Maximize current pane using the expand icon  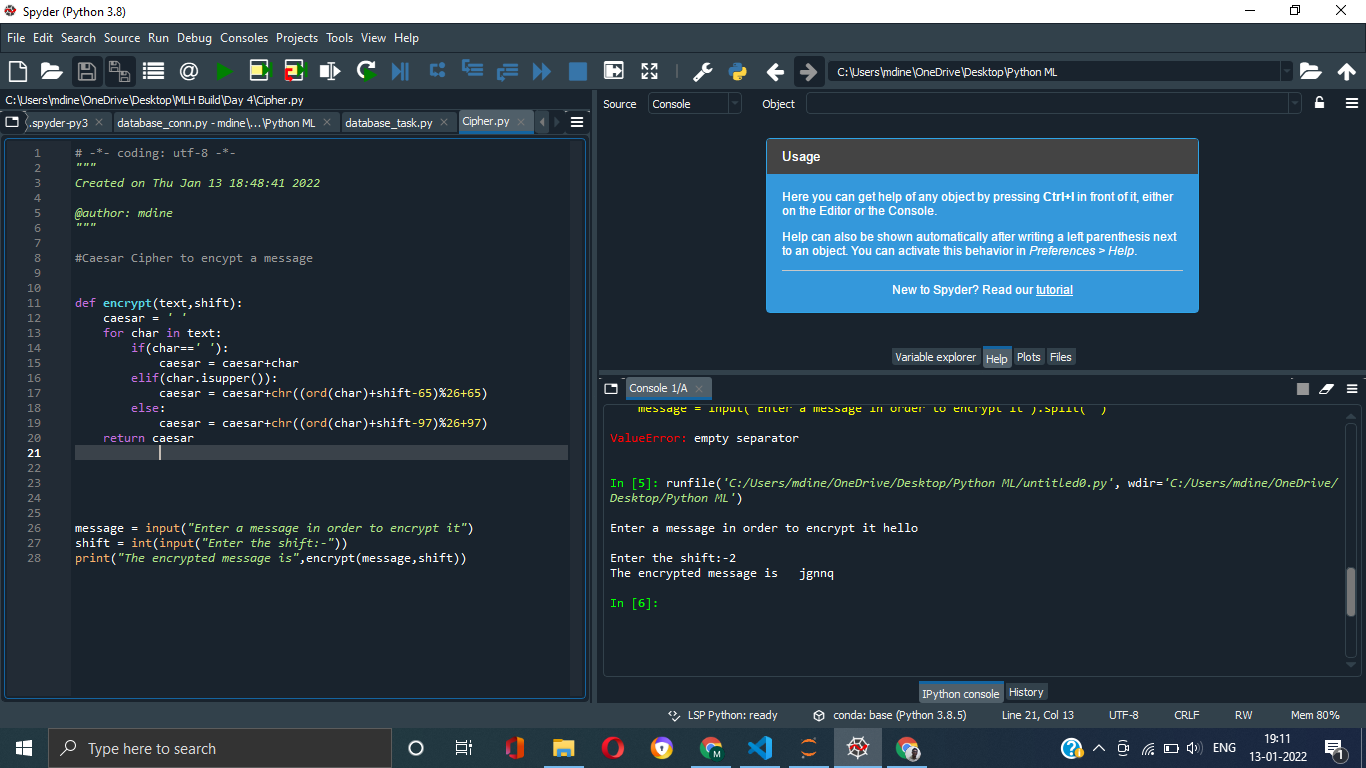(x=650, y=71)
